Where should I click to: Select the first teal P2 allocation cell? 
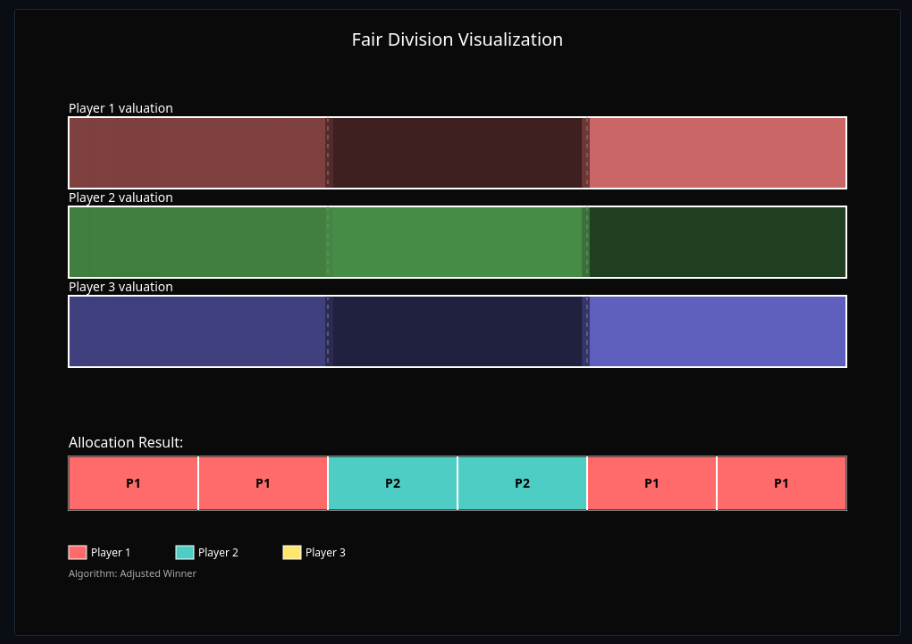pos(392,483)
